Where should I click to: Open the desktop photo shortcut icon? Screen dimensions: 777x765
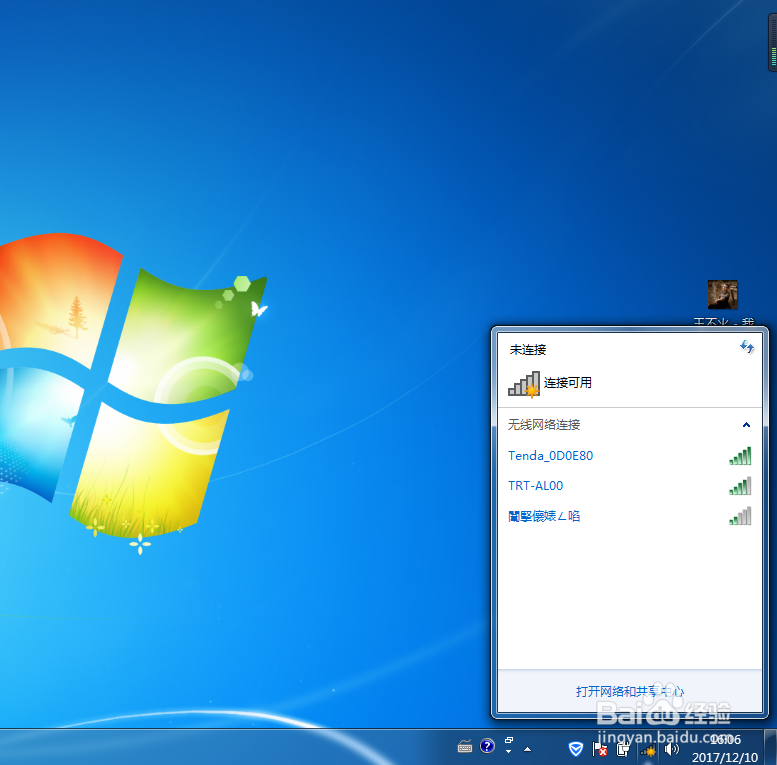coord(722,295)
